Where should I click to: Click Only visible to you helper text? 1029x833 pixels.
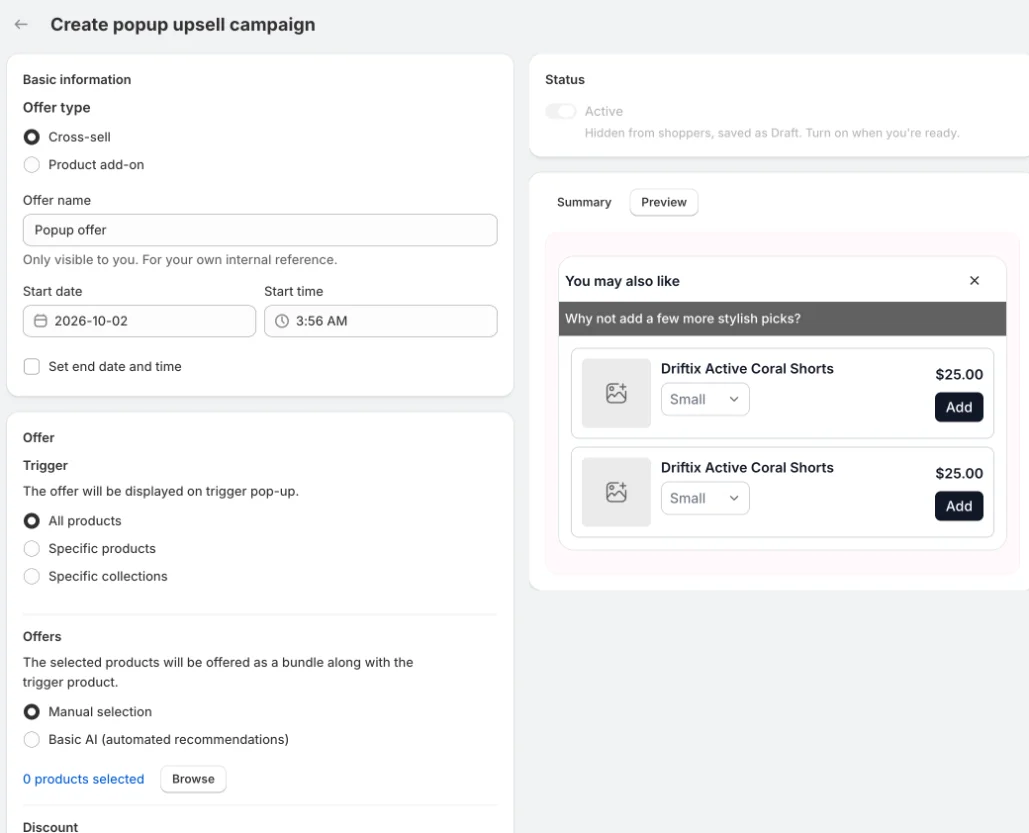pos(180,260)
